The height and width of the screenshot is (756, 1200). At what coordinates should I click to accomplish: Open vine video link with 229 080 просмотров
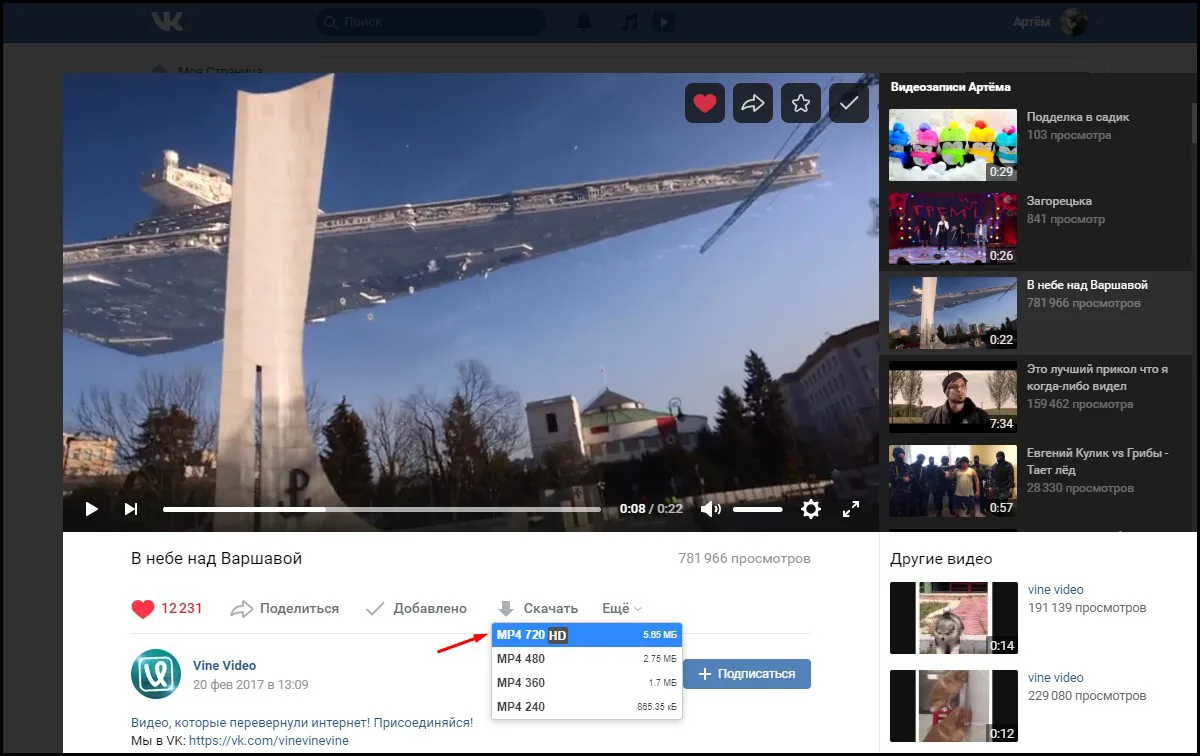point(1056,678)
